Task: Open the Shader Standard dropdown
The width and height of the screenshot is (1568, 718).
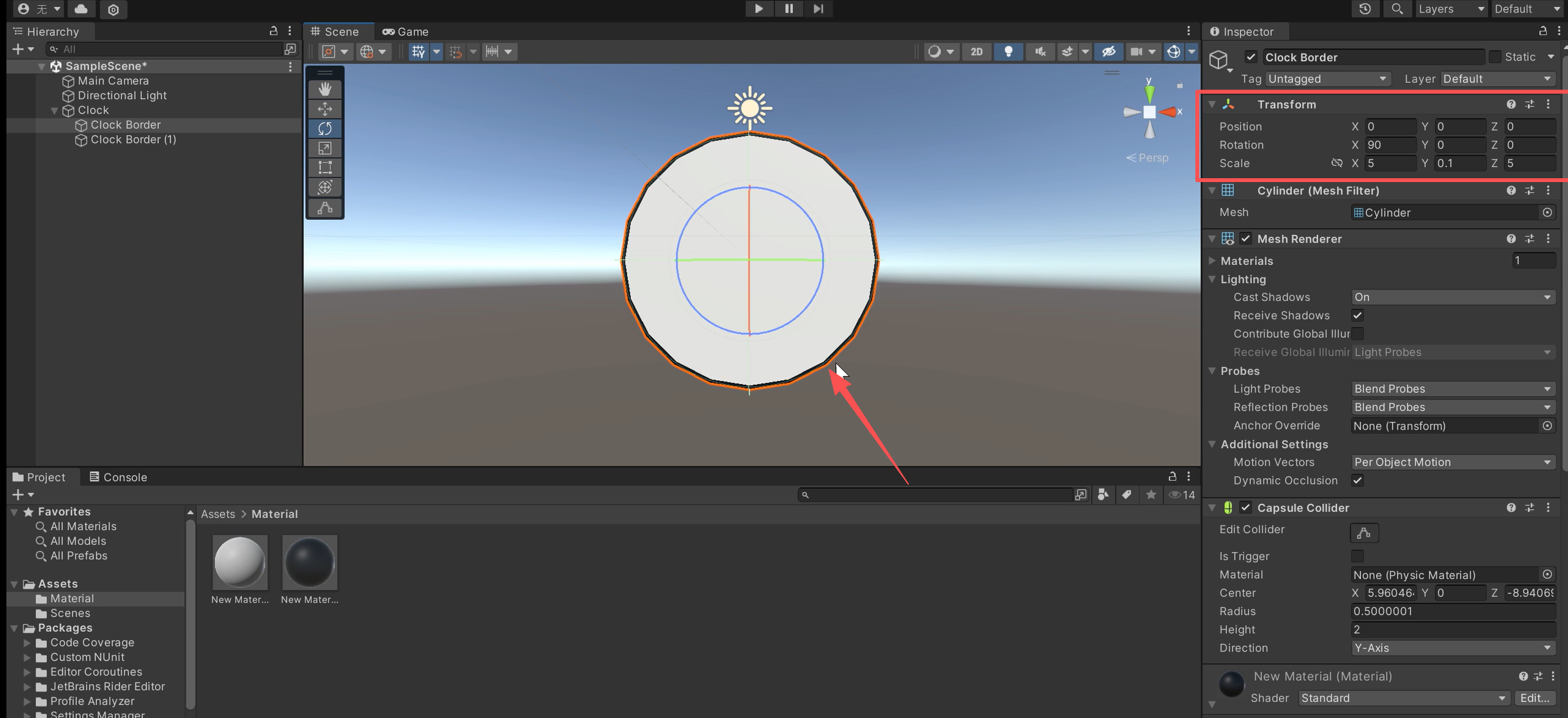Action: click(1403, 698)
